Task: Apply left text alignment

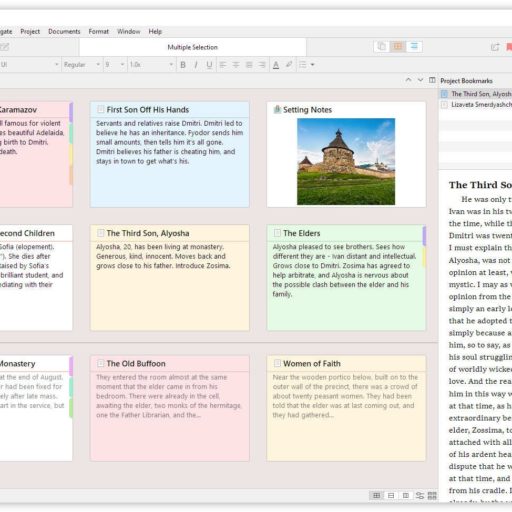Action: point(223,65)
